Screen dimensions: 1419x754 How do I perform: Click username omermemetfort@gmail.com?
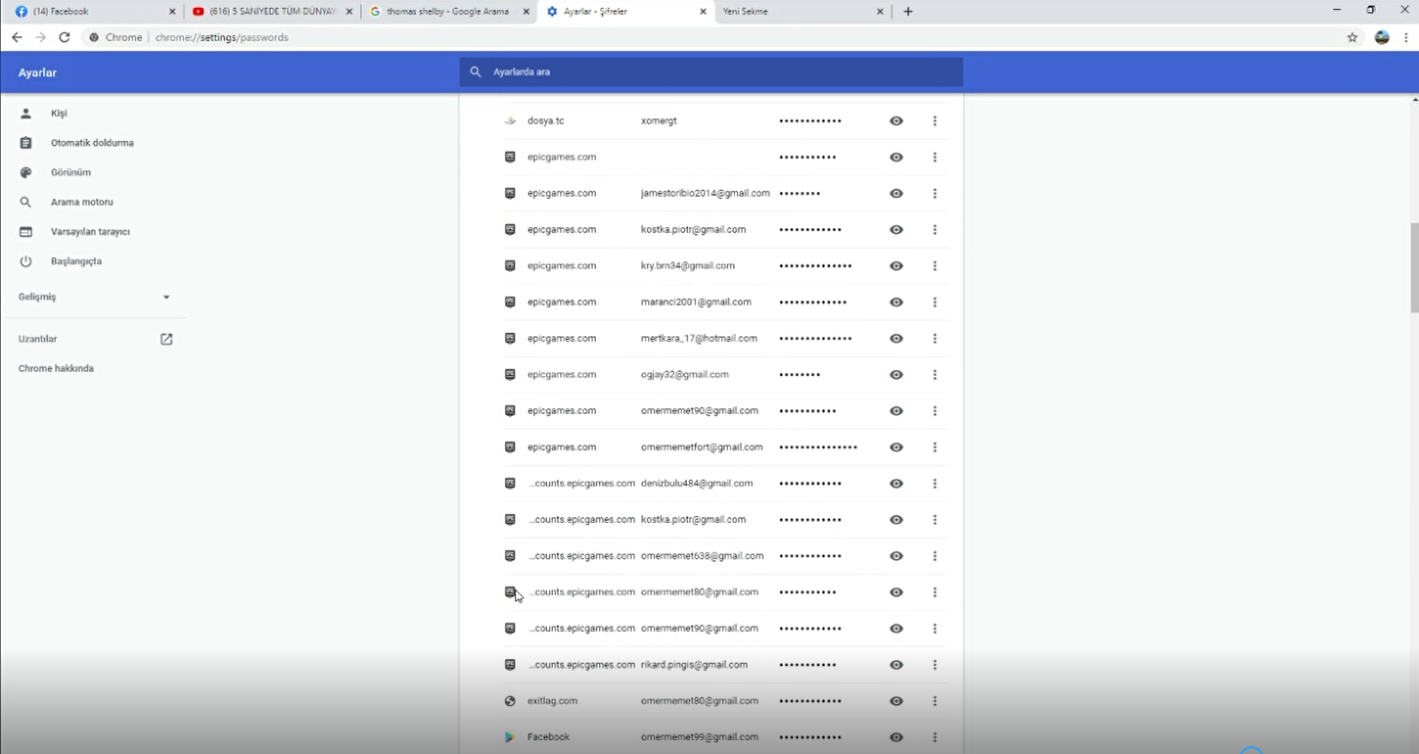coord(702,447)
